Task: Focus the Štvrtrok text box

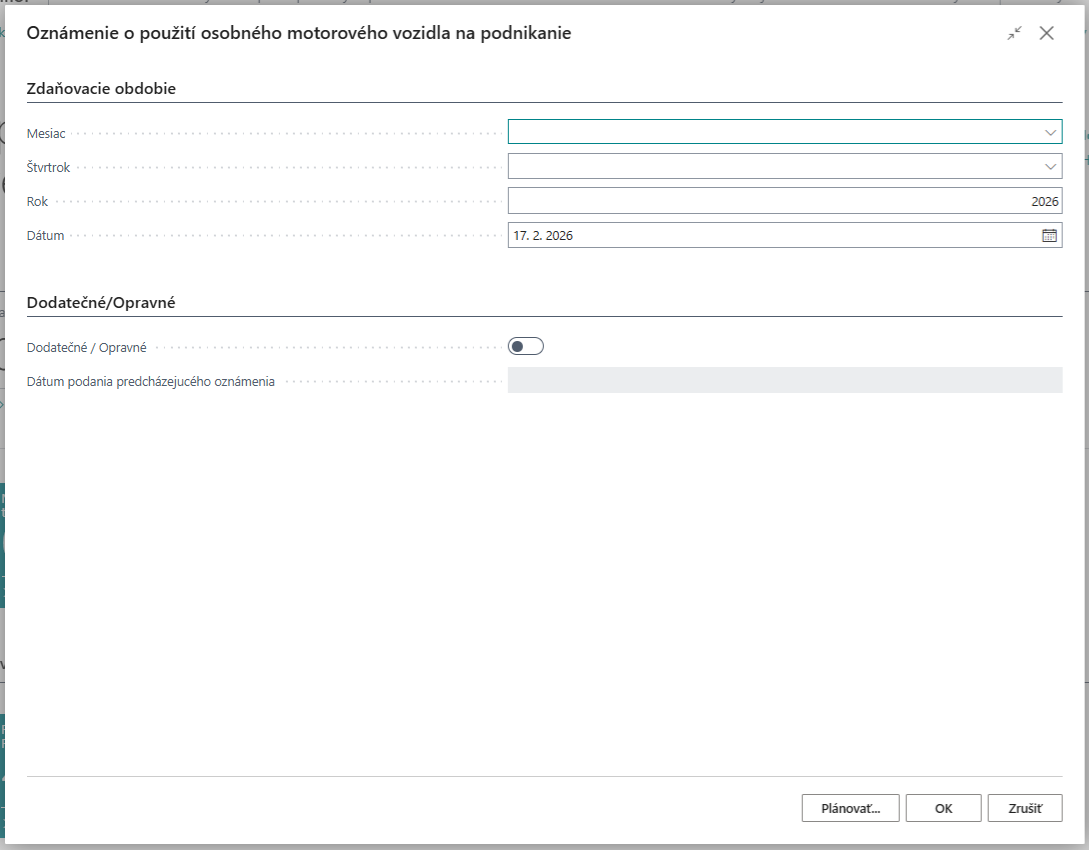Action: [x=772, y=166]
